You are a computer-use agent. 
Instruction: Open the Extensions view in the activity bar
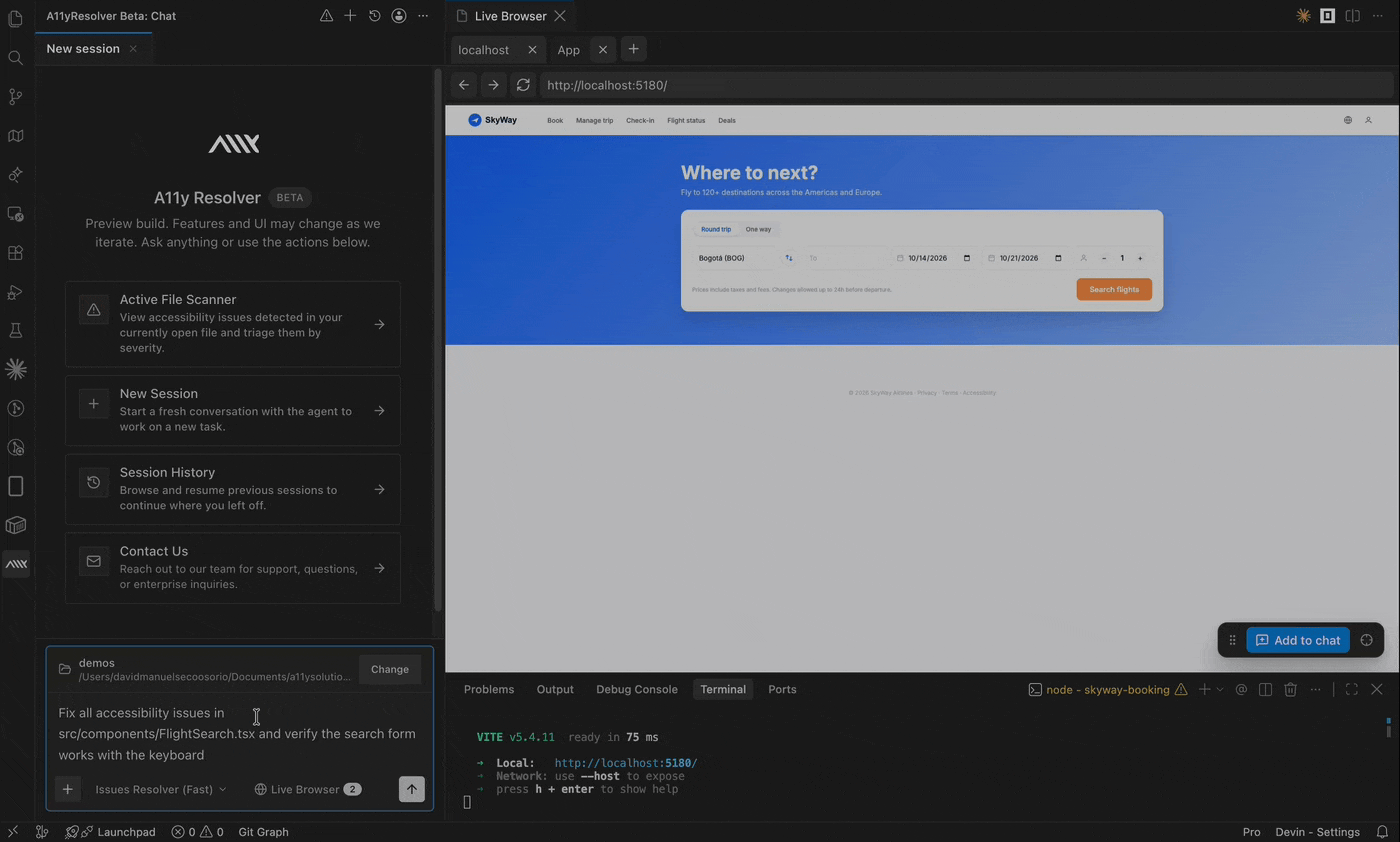click(15, 253)
